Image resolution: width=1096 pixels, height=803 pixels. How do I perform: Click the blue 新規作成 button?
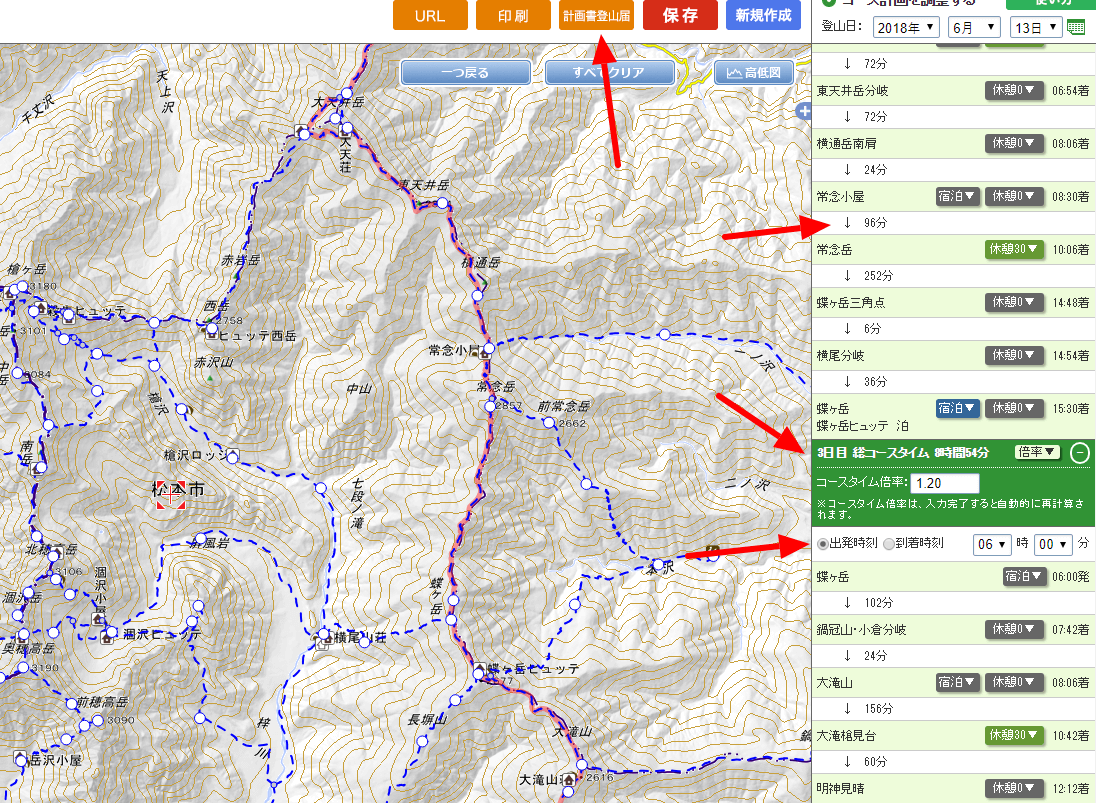click(763, 15)
